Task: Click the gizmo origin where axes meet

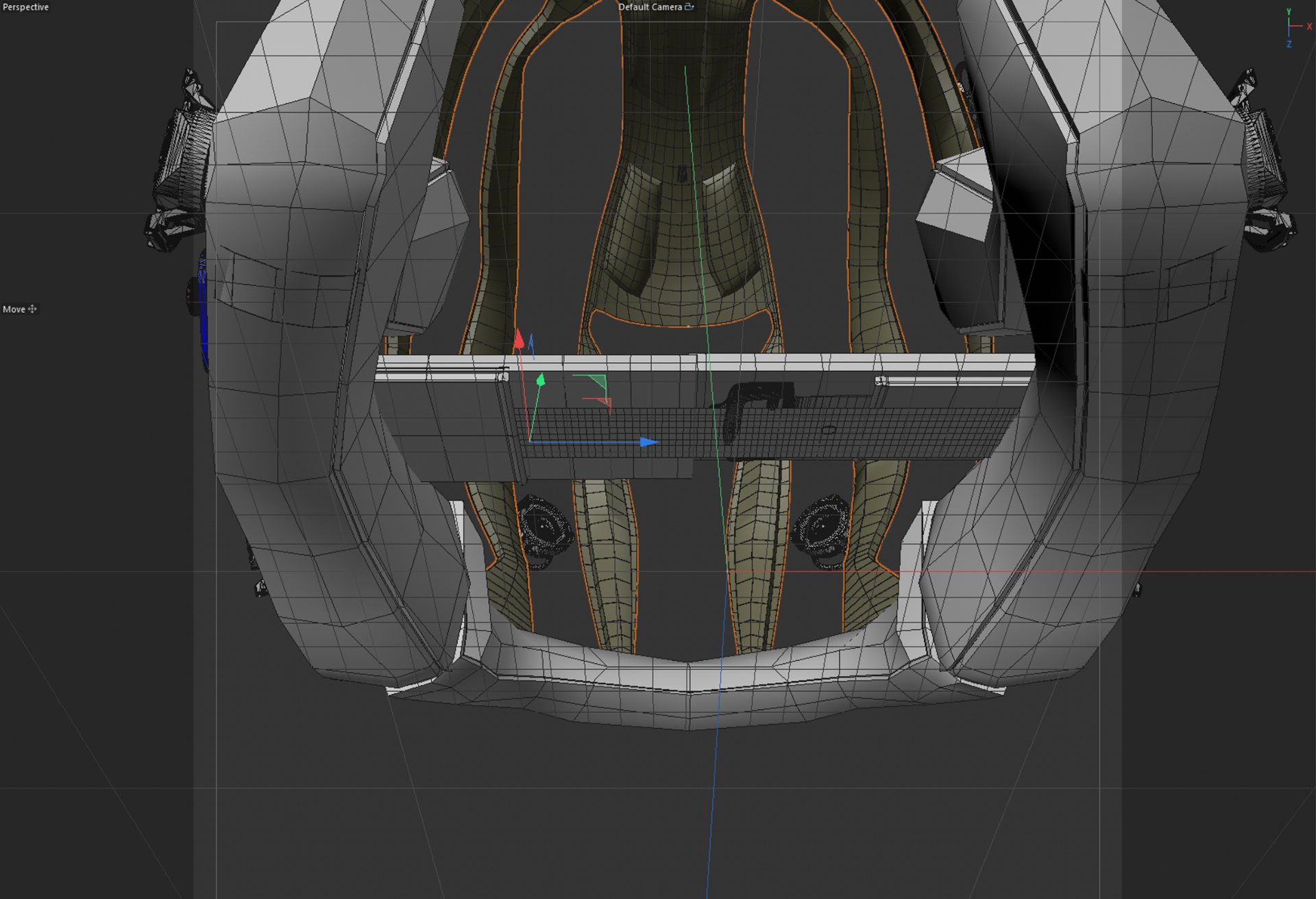Action: 530,441
